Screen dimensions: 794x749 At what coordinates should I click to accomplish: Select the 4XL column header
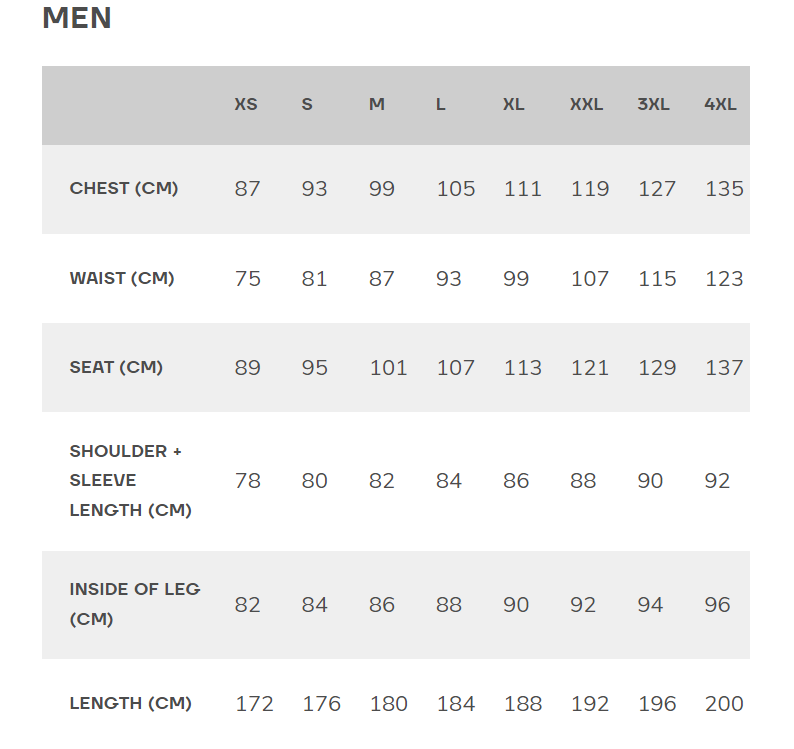pyautogui.click(x=720, y=104)
